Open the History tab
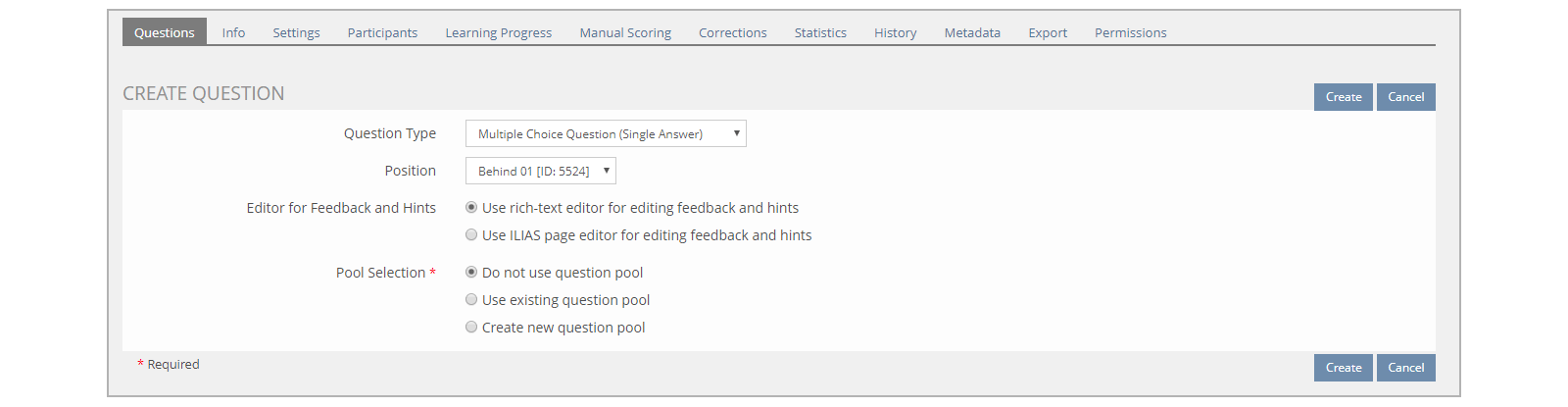Viewport: 1568px width, 407px height. 896,32
